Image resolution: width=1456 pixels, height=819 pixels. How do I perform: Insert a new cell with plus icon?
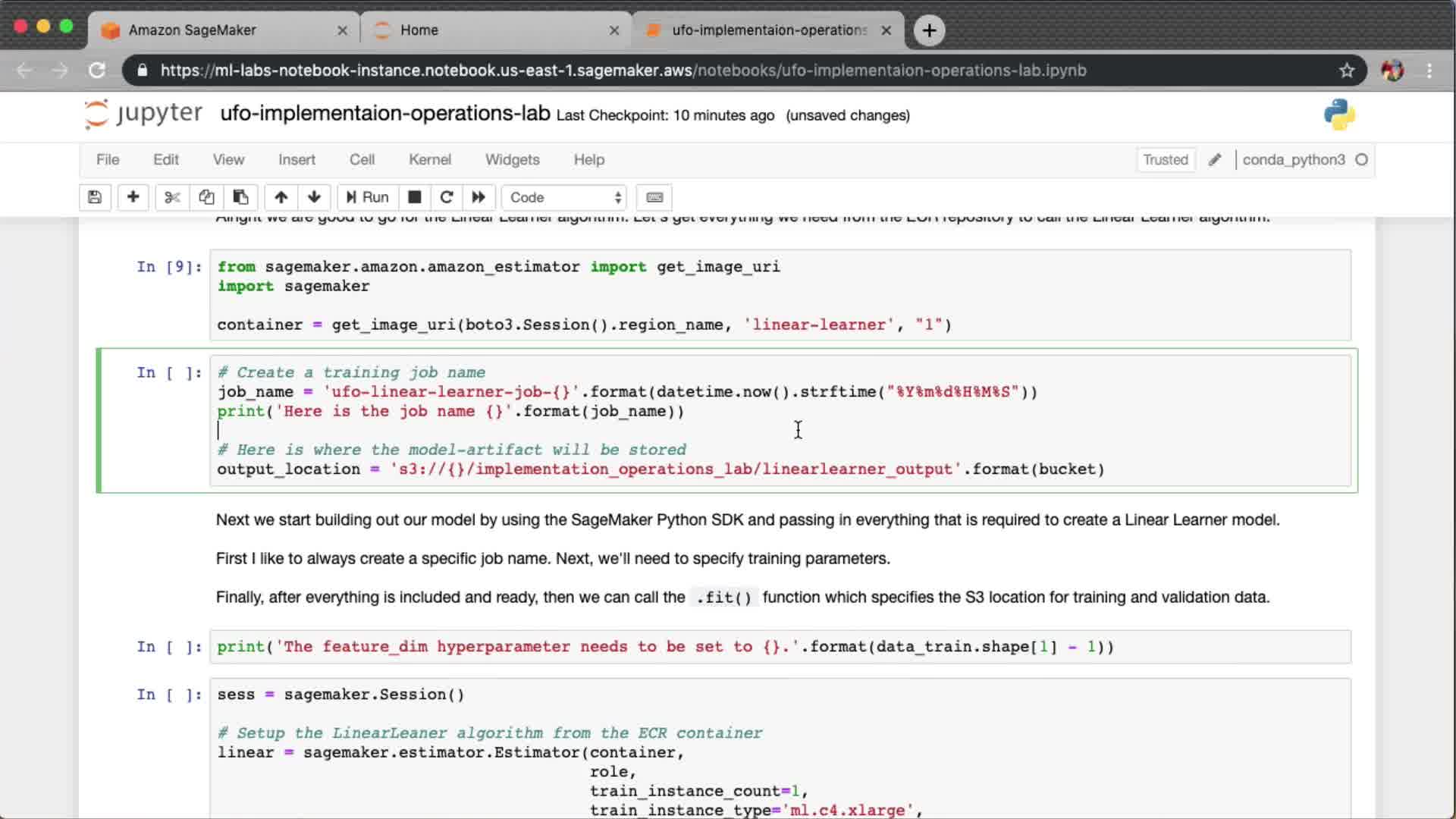[133, 197]
